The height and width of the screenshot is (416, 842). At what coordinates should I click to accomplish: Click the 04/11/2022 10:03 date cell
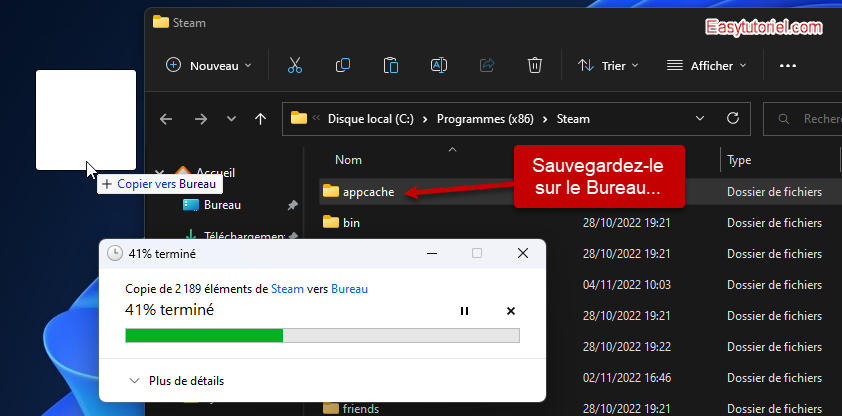tap(627, 284)
